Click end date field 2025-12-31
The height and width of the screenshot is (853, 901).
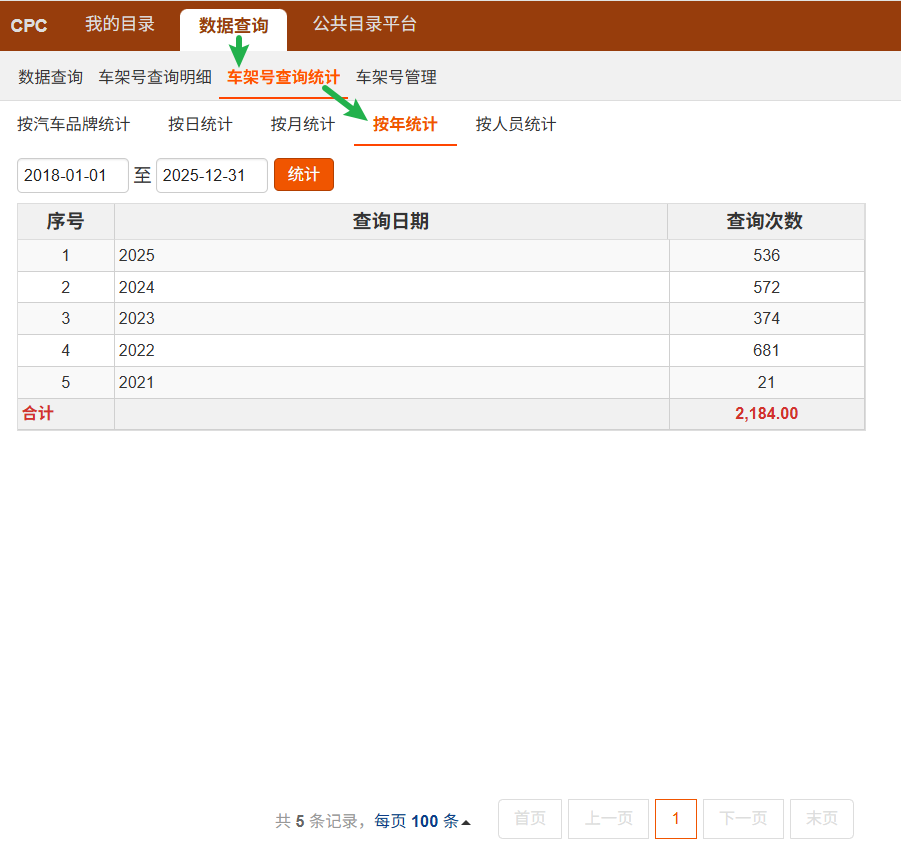click(x=211, y=175)
